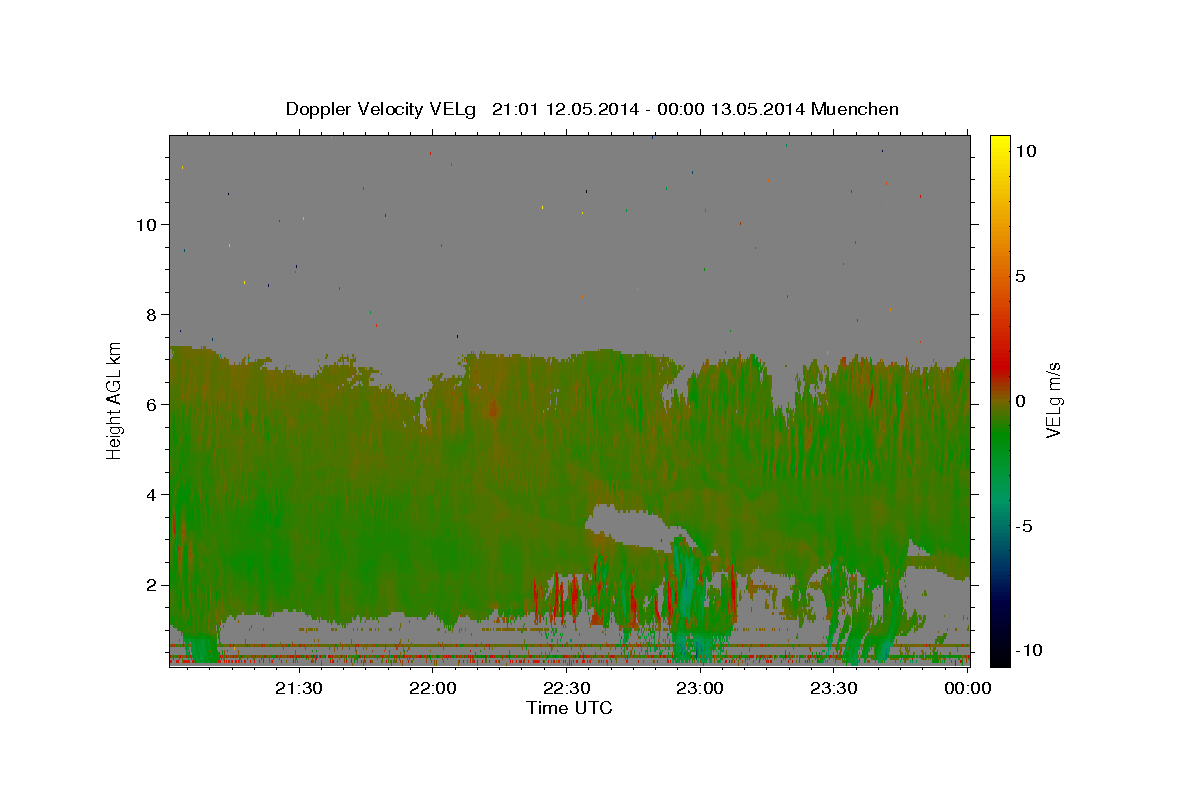This screenshot has height=800, width=1200.
Task: Click the height axis label 8
Action: [x=150, y=314]
